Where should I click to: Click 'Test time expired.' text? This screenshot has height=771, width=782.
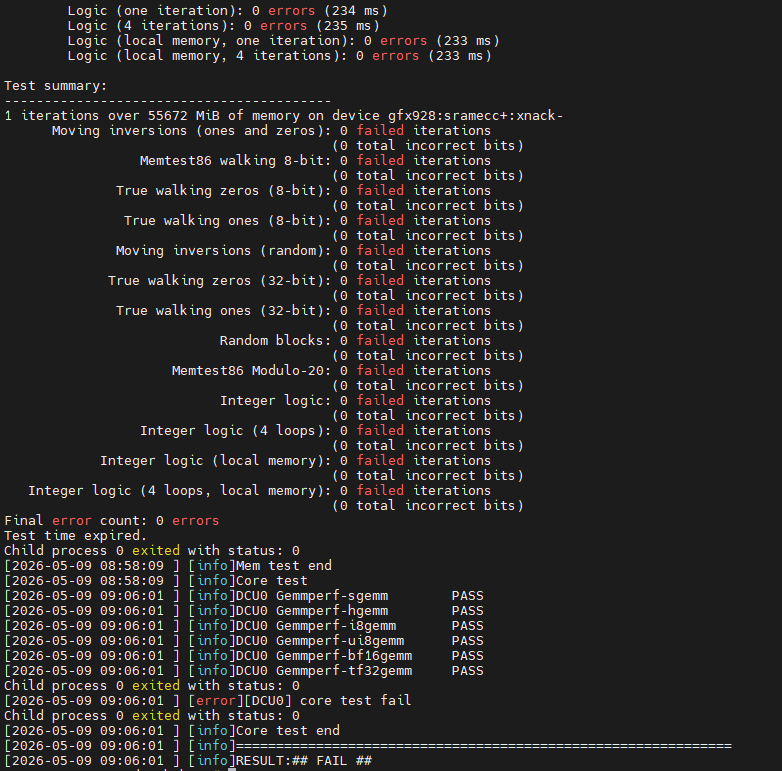75,536
